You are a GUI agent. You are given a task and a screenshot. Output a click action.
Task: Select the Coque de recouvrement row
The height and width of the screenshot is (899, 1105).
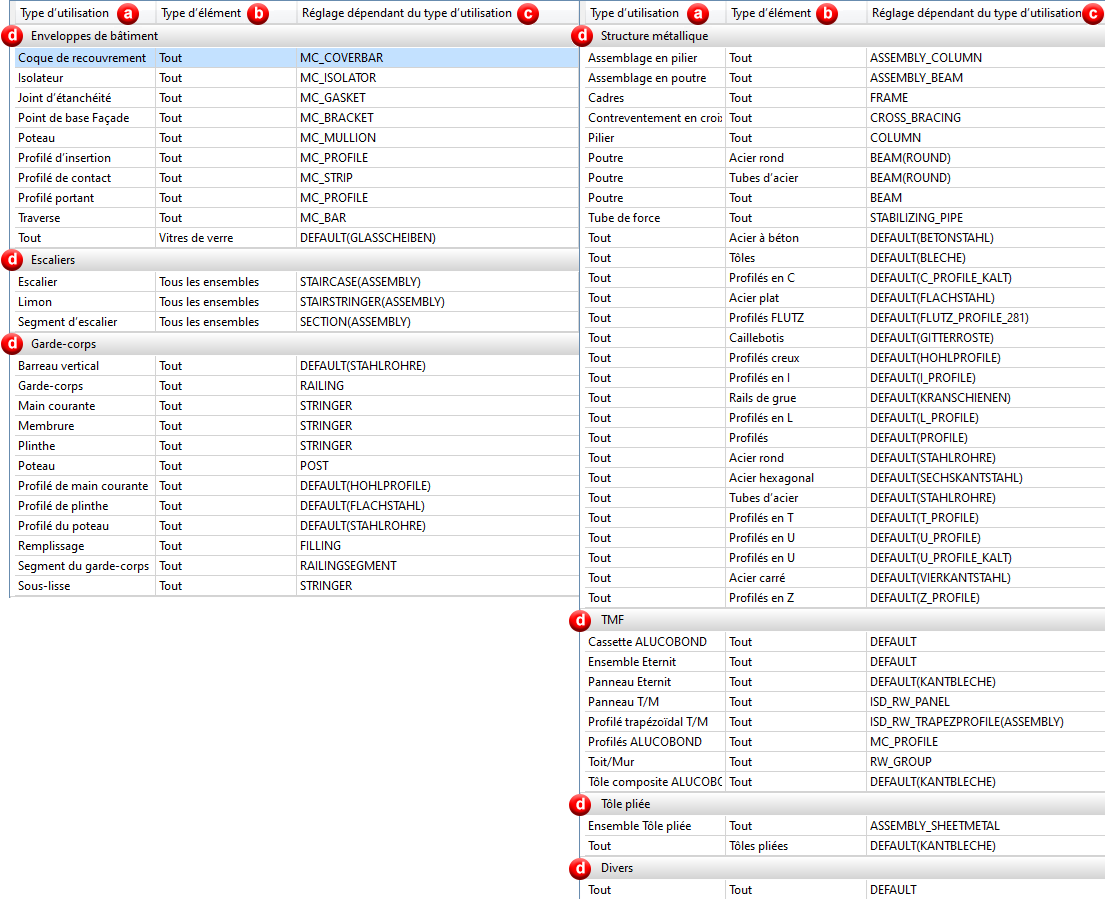coord(296,58)
